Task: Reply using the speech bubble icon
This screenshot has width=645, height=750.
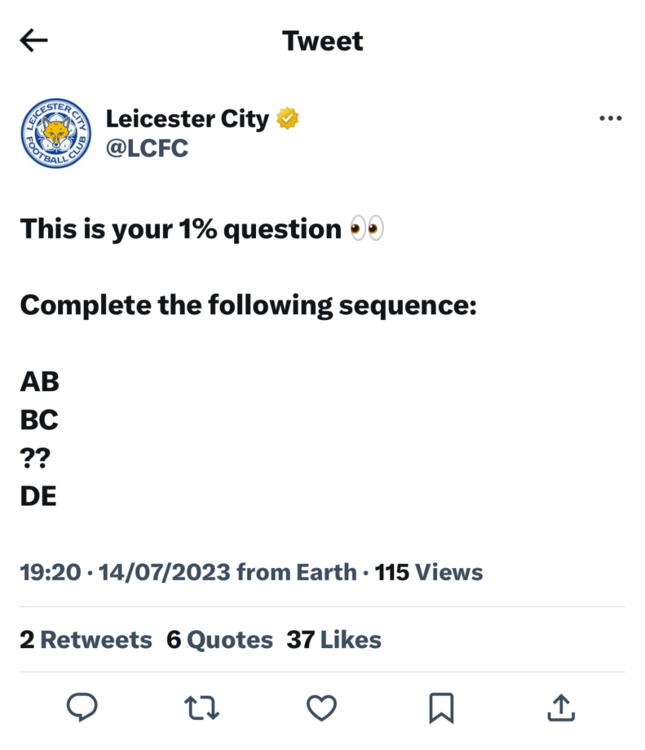Action: [82, 707]
